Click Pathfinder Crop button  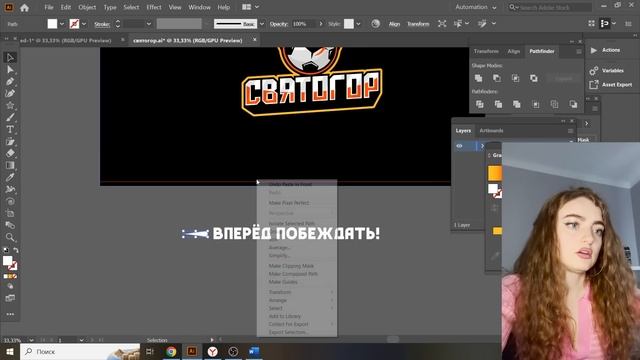click(536, 104)
